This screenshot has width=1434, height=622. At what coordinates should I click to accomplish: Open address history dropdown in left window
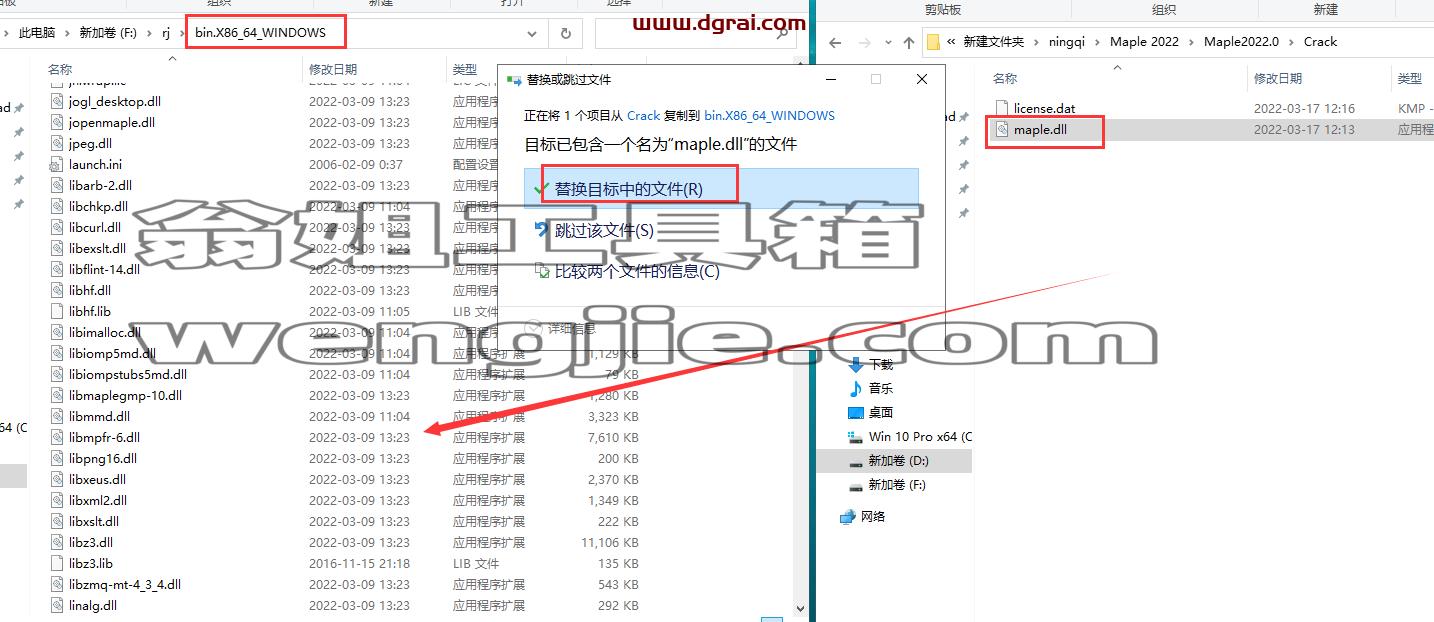(x=531, y=33)
